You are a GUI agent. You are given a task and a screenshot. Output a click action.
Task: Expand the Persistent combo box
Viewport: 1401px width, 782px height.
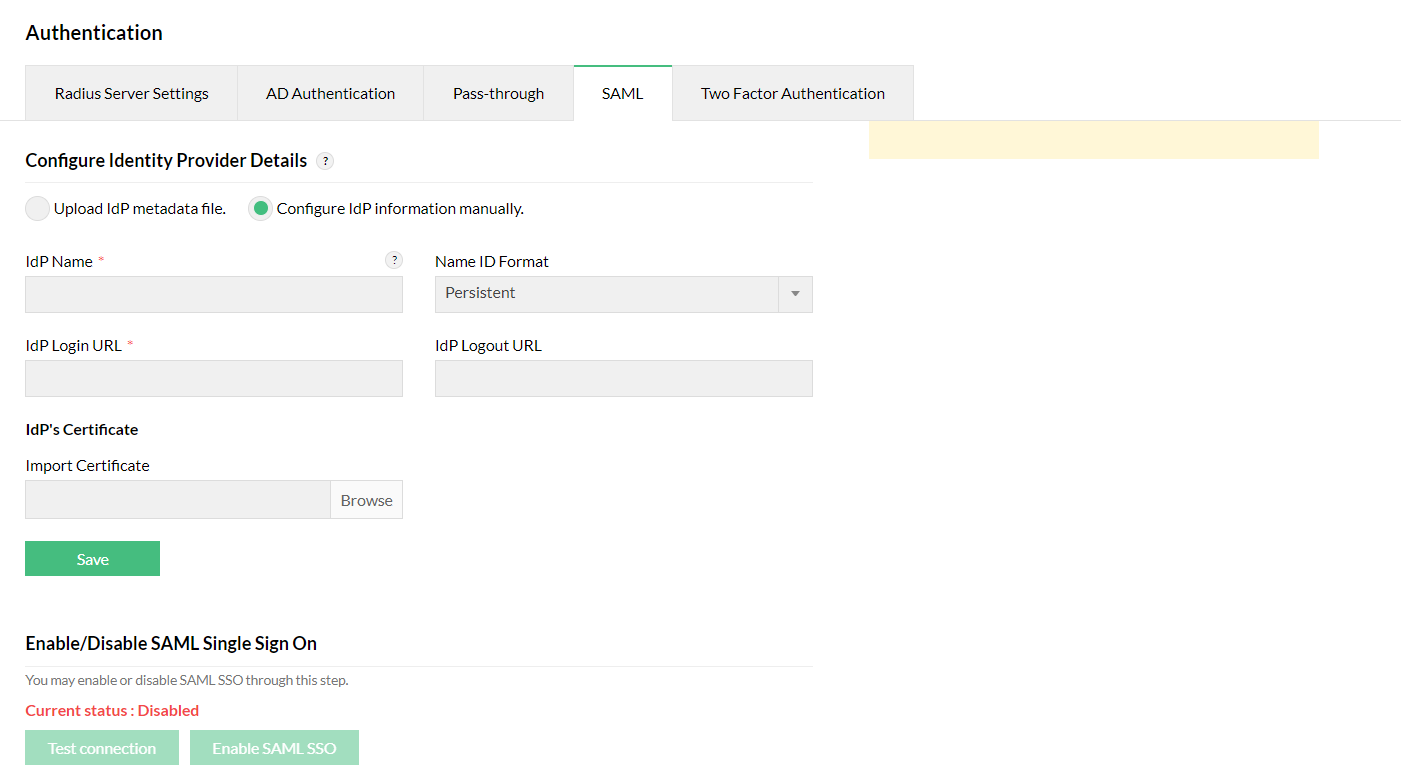coord(606,294)
